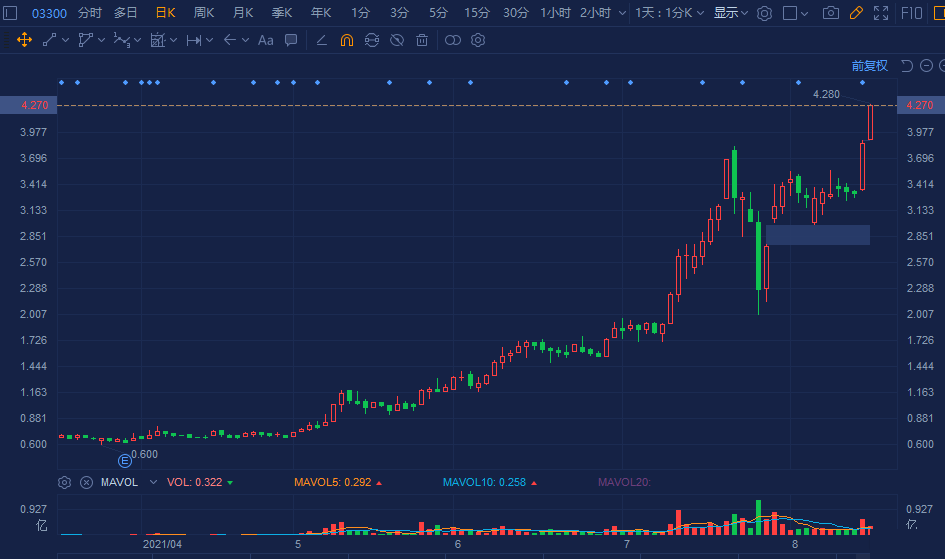The image size is (945, 559).
Task: Click the window layout square icon
Action: (x=790, y=13)
